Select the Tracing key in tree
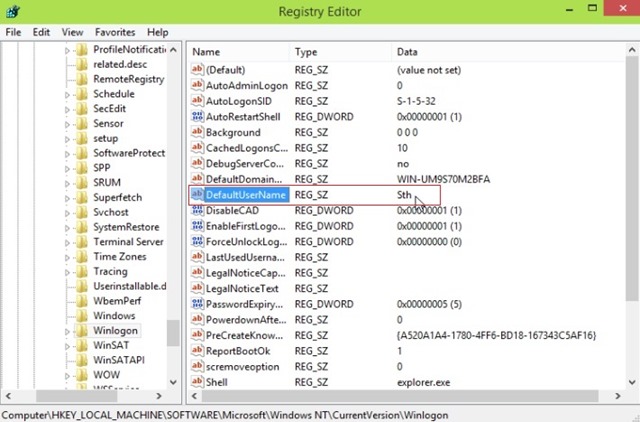 coord(110,271)
